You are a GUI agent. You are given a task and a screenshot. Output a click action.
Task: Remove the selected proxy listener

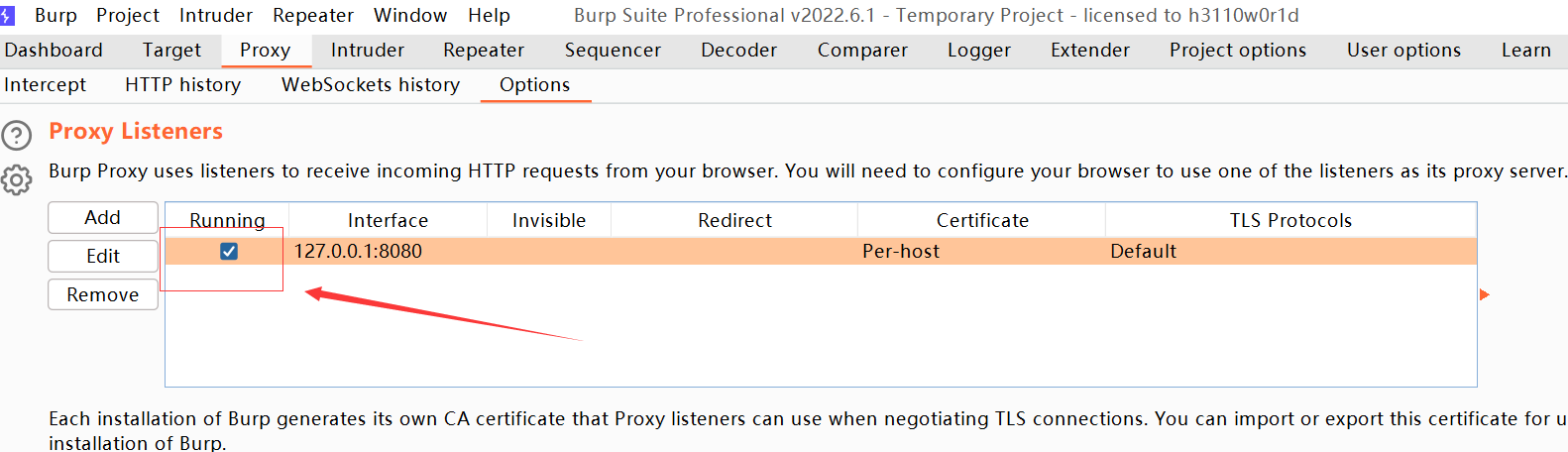103,294
